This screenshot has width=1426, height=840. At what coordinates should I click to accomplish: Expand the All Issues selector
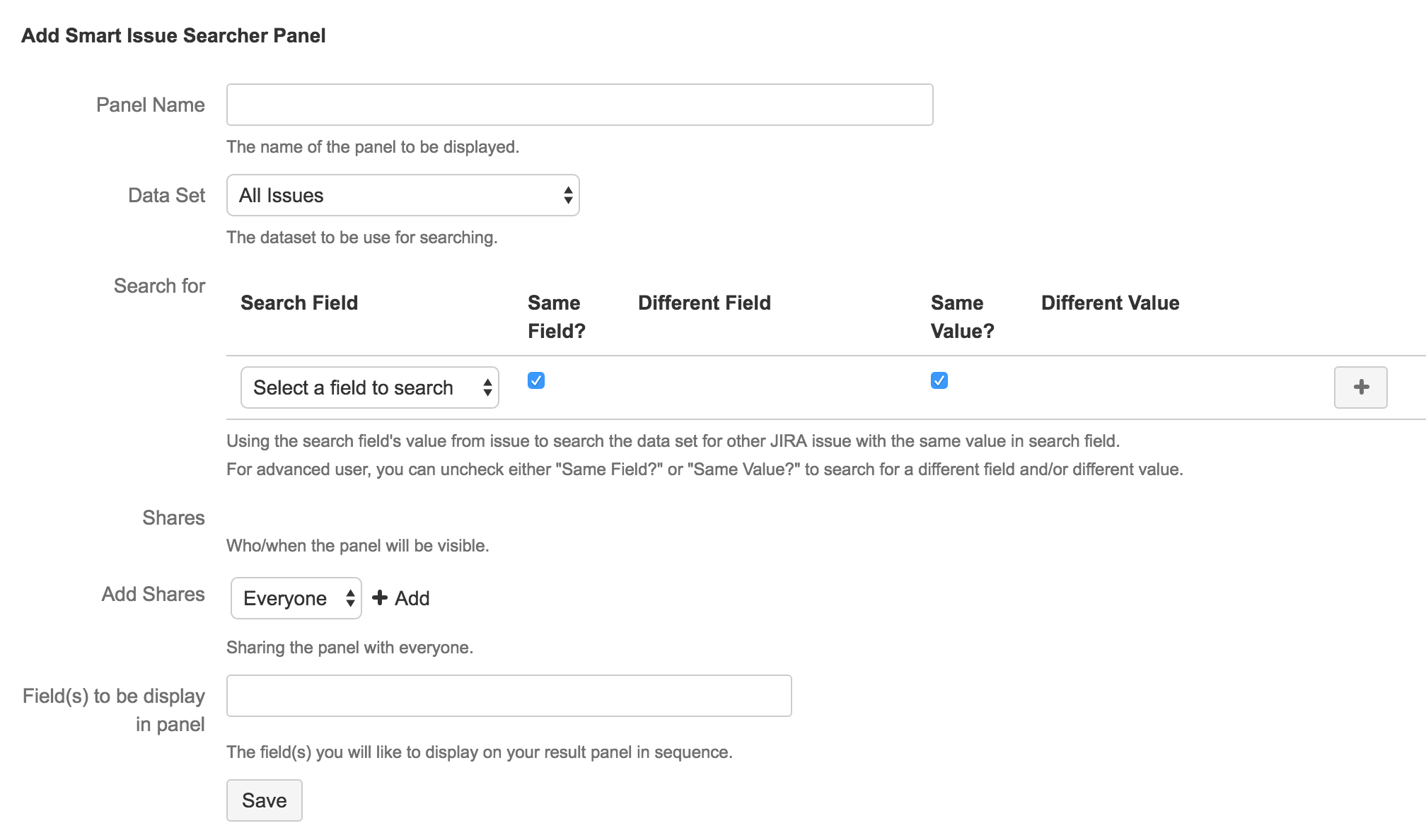pos(403,195)
